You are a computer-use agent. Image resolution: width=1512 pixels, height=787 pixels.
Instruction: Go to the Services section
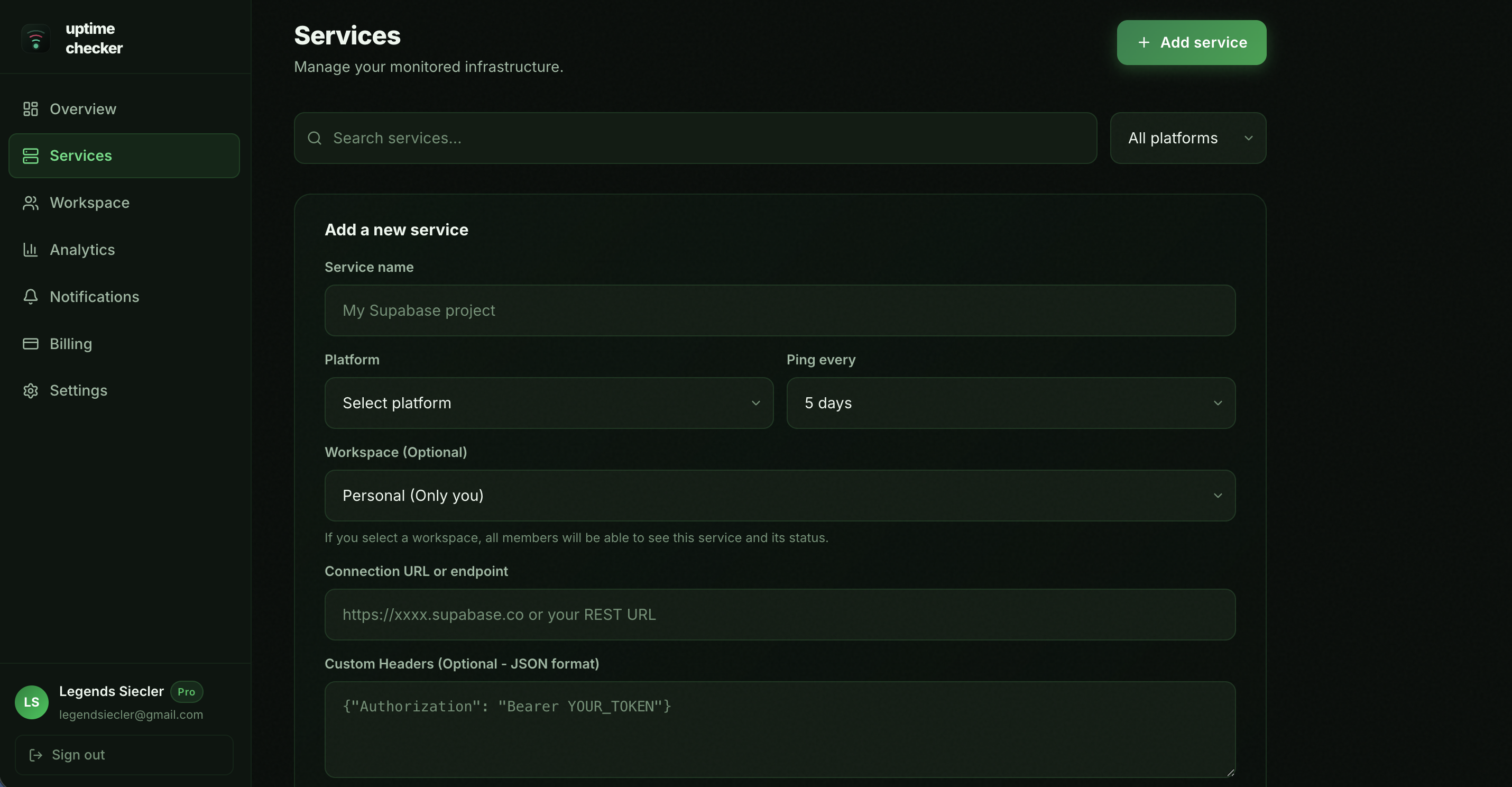coord(124,155)
